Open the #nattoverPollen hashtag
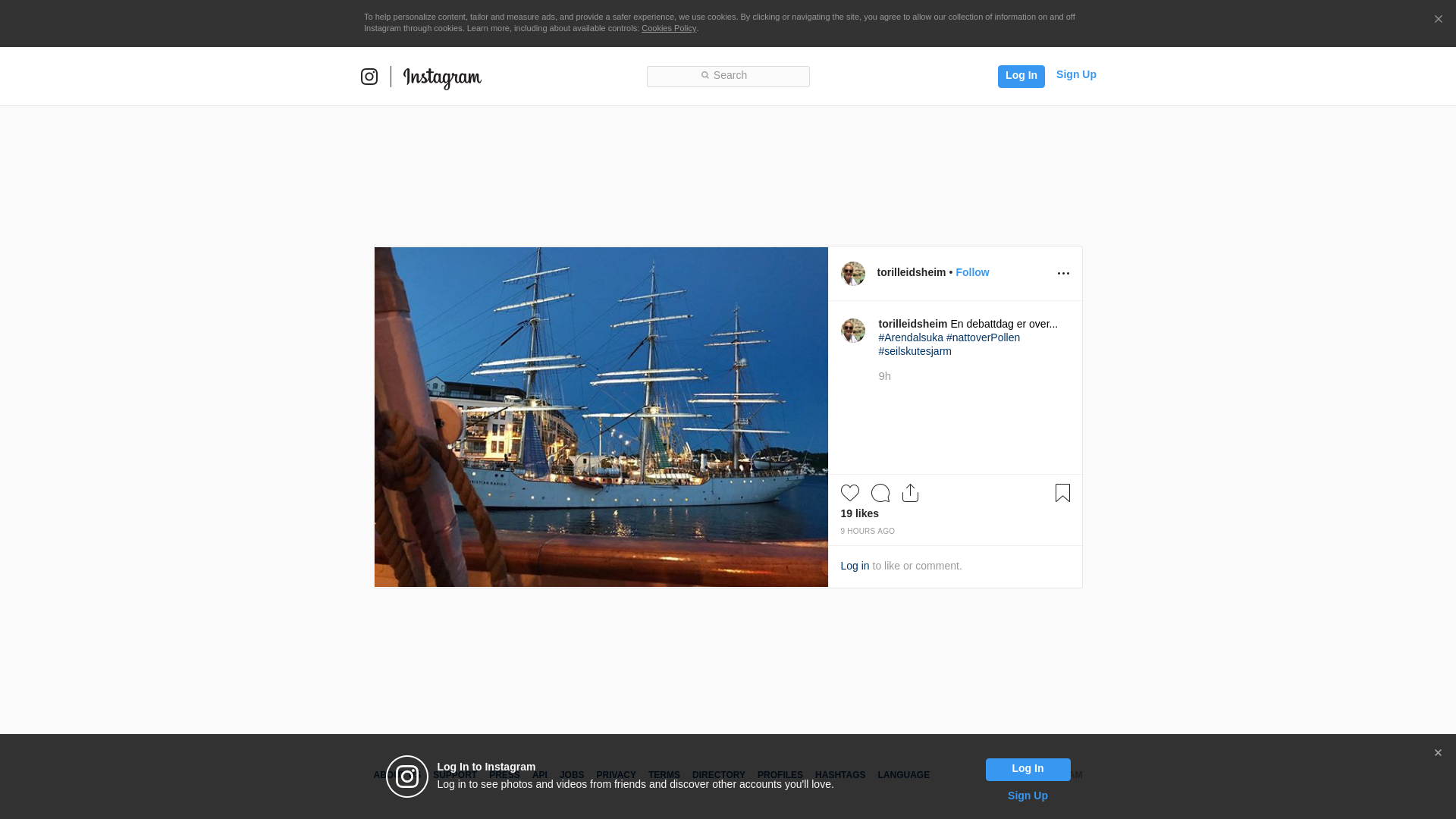The image size is (1456, 819). click(983, 337)
